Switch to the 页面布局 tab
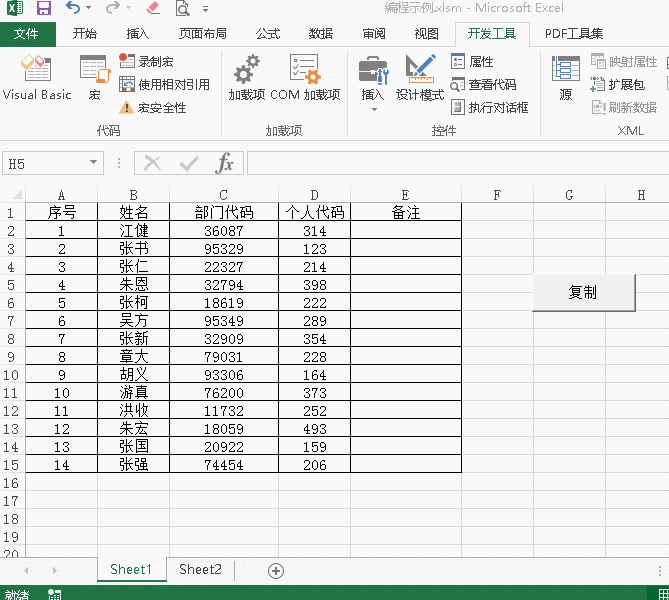 [x=203, y=34]
